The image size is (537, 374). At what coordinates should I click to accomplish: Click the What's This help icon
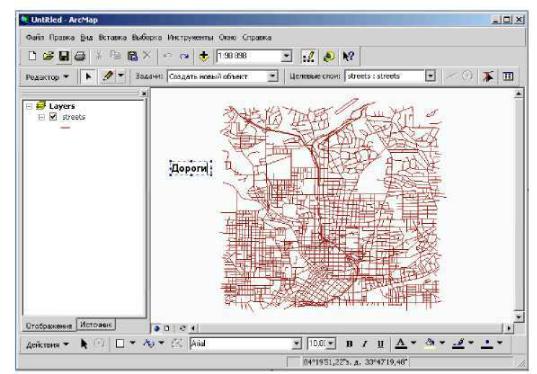coord(348,56)
